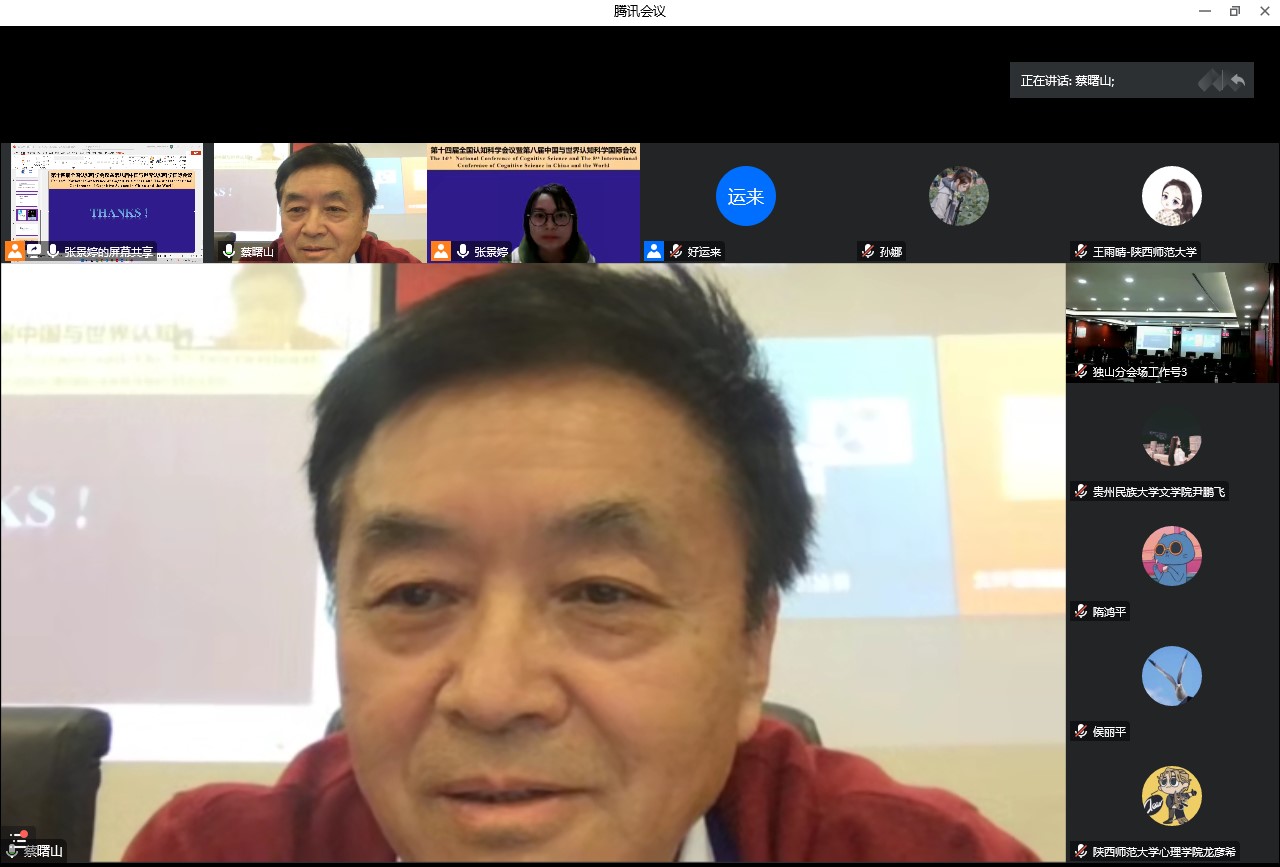This screenshot has height=867, width=1280.
Task: Restore down the 腾讯会议 window
Action: [x=1234, y=11]
